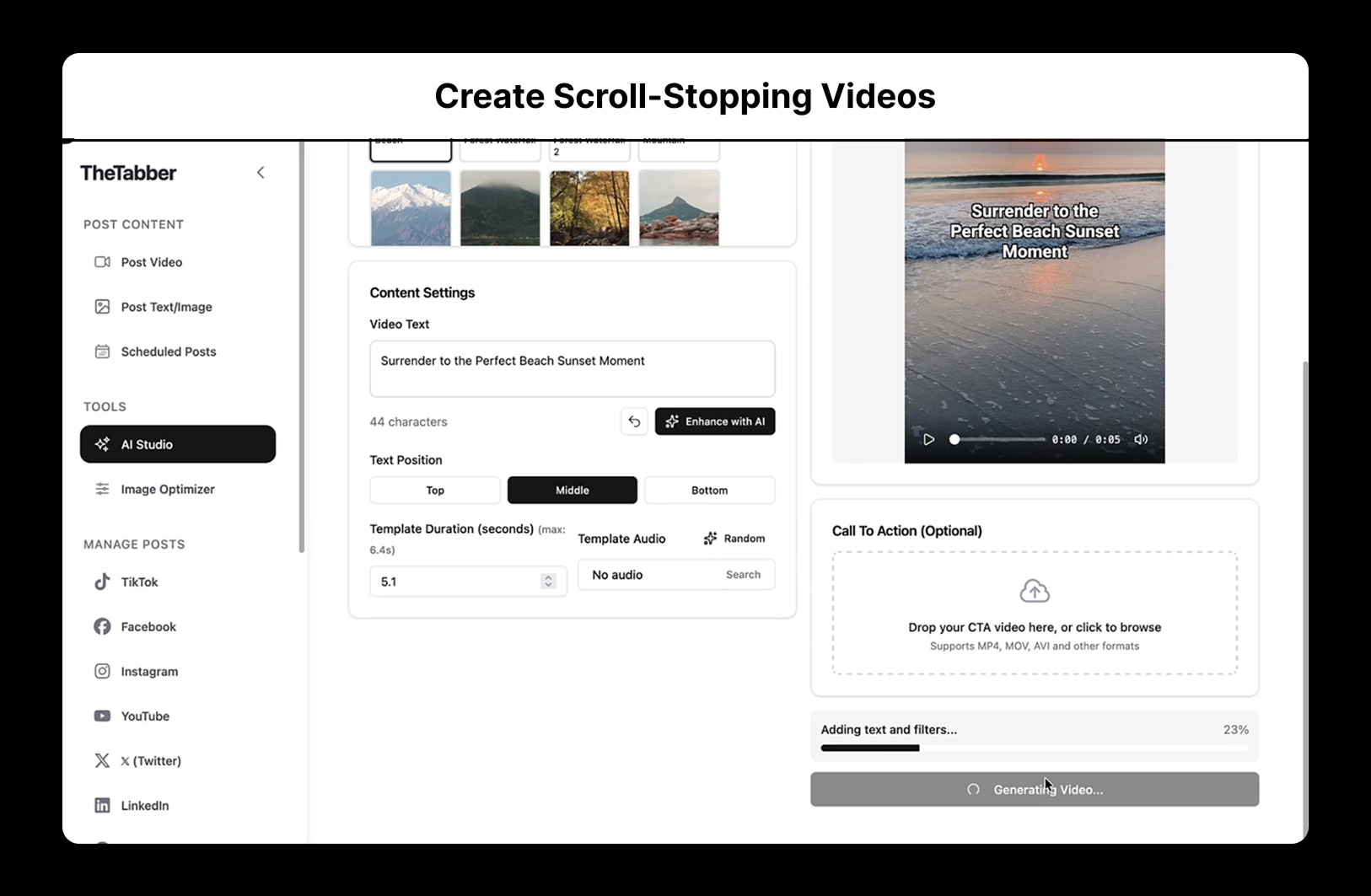
Task: Increase Template Duration using the stepper
Action: 547,577
